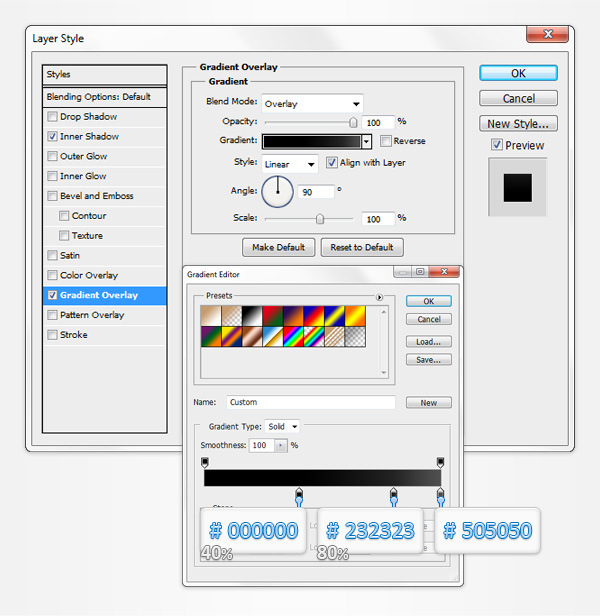
Task: Click the Load... button in Gradient Editor
Action: click(428, 341)
